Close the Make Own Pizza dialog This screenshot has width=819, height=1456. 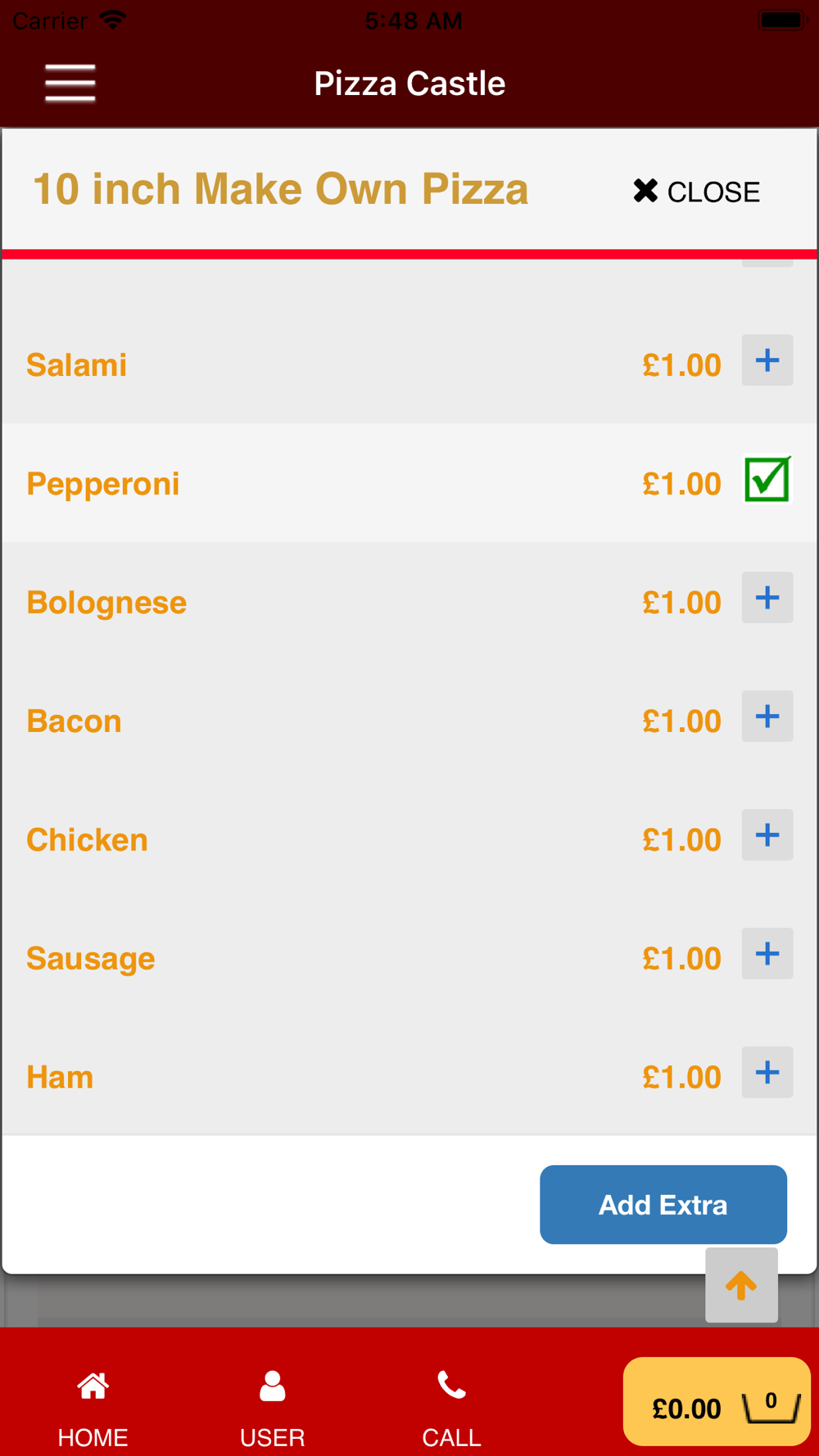697,192
